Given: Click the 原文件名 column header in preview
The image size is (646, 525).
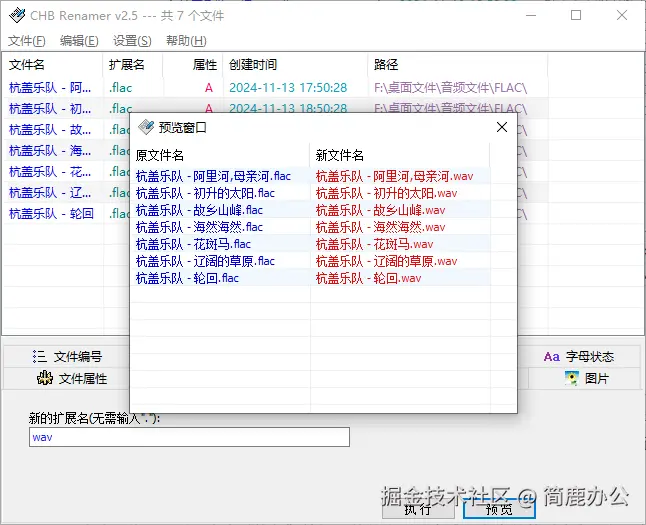Looking at the screenshot, I should point(220,155).
